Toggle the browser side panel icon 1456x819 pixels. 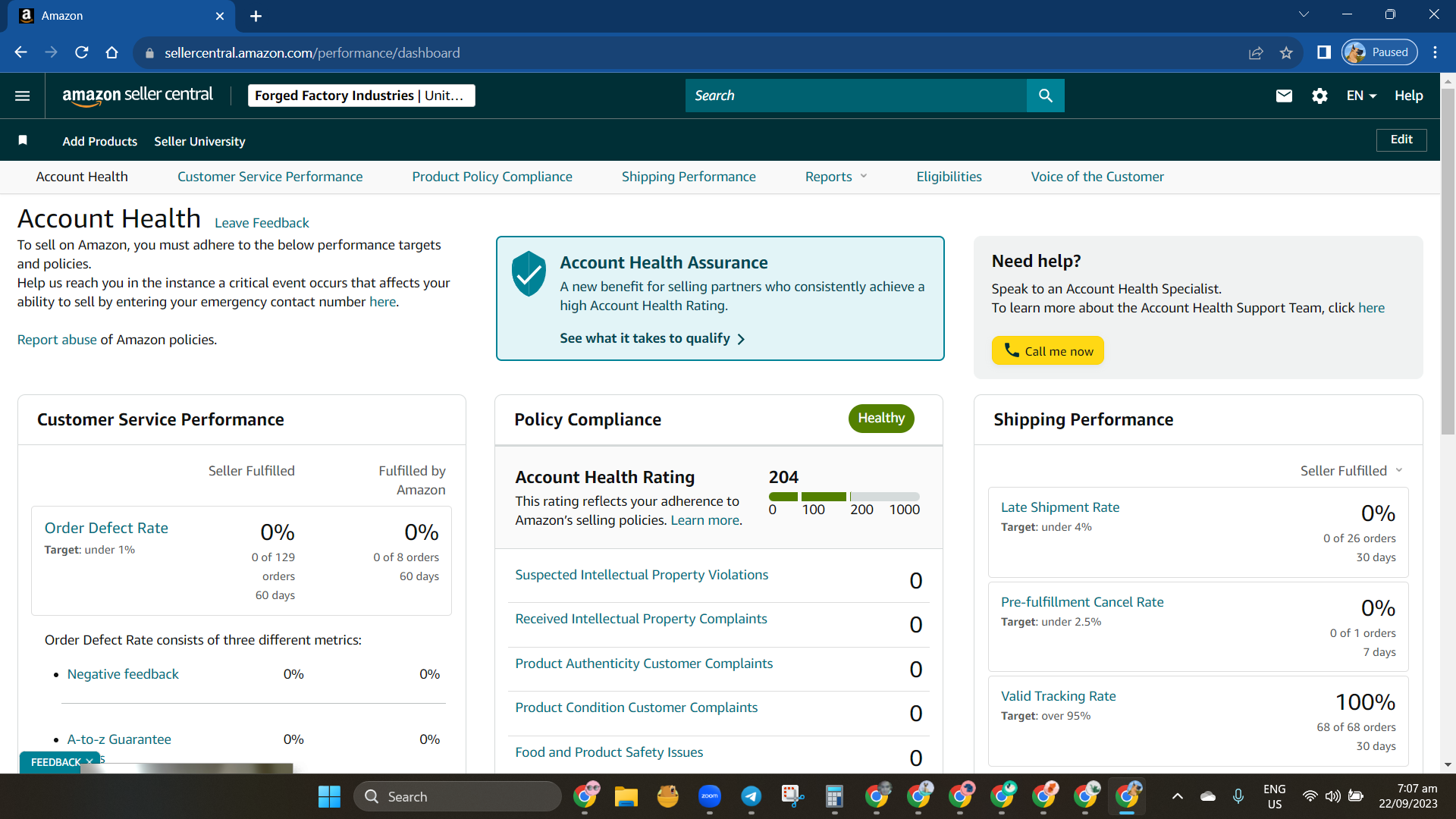click(x=1324, y=52)
